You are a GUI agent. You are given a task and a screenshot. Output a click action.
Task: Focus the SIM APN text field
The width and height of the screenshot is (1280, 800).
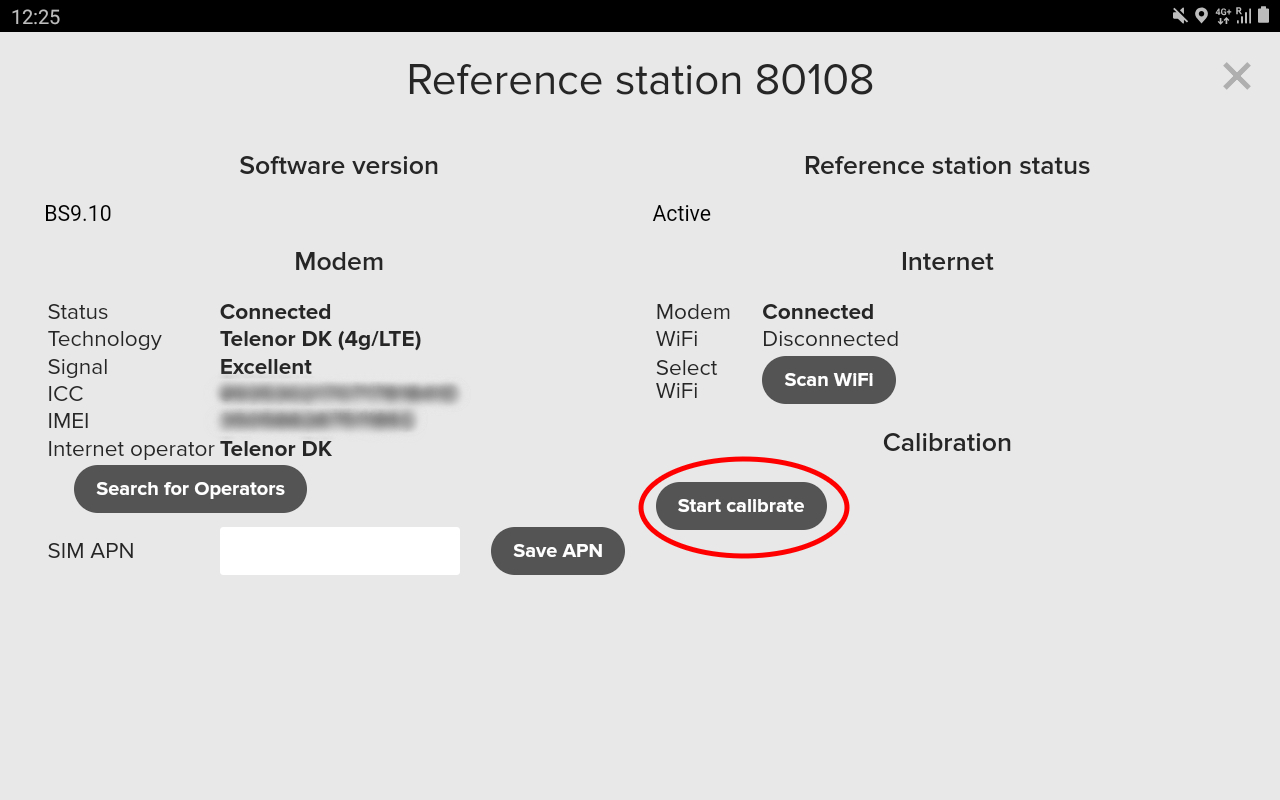pyautogui.click(x=340, y=551)
